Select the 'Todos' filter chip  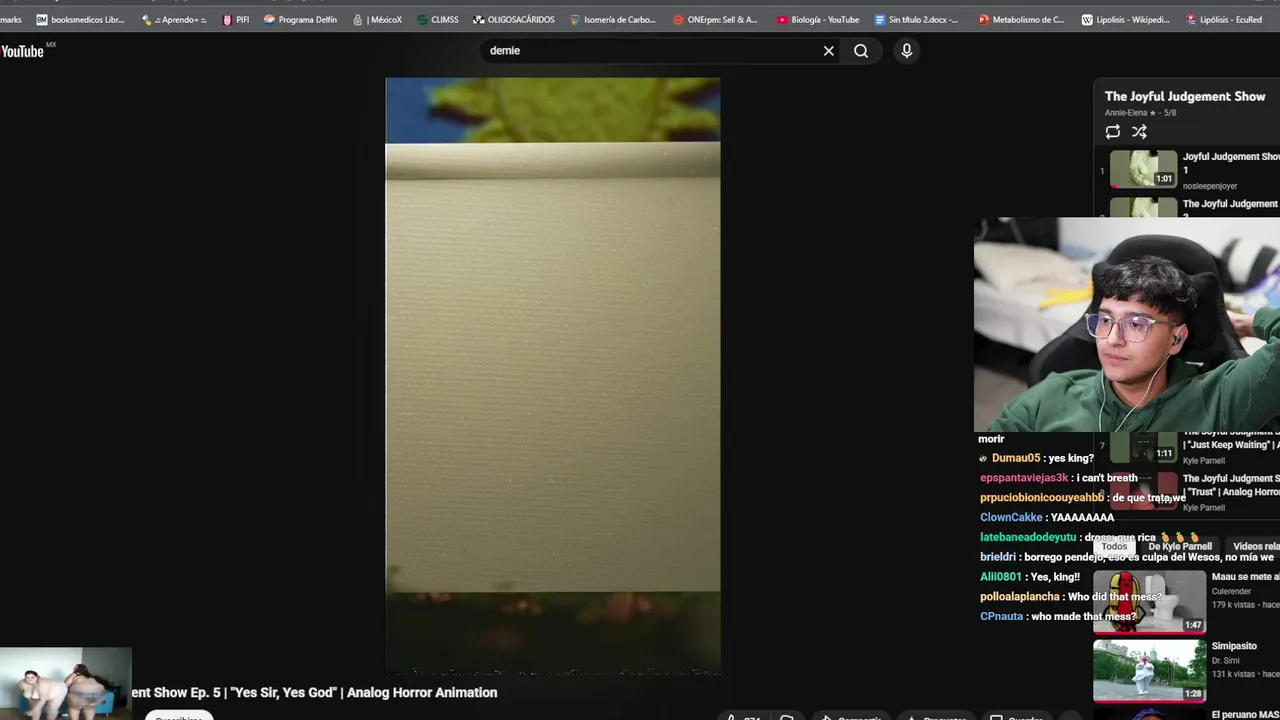click(x=1114, y=547)
